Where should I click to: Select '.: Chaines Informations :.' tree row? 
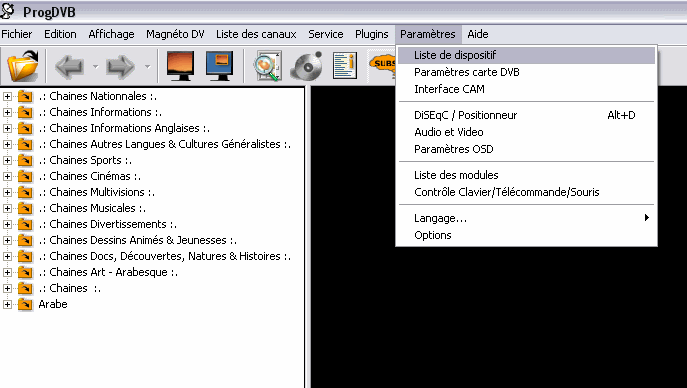(x=100, y=112)
